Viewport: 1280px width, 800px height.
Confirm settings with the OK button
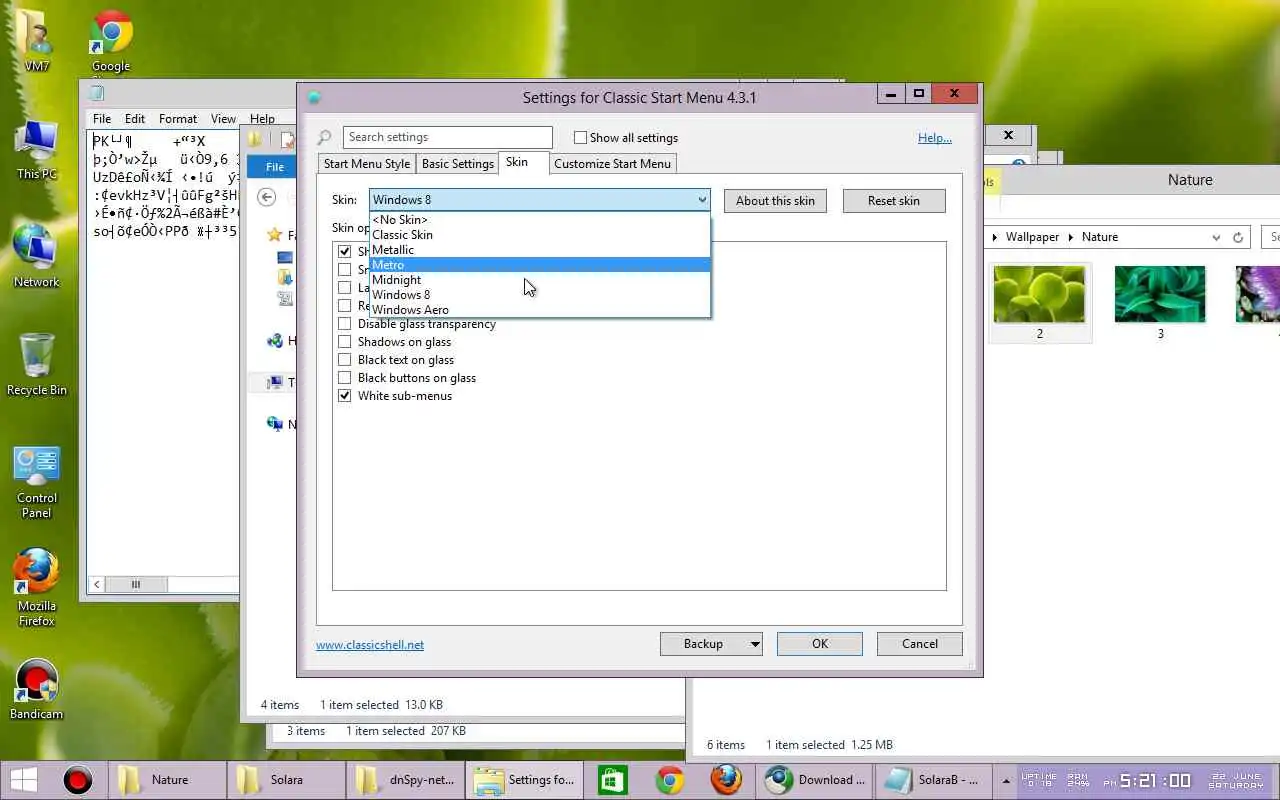(820, 644)
